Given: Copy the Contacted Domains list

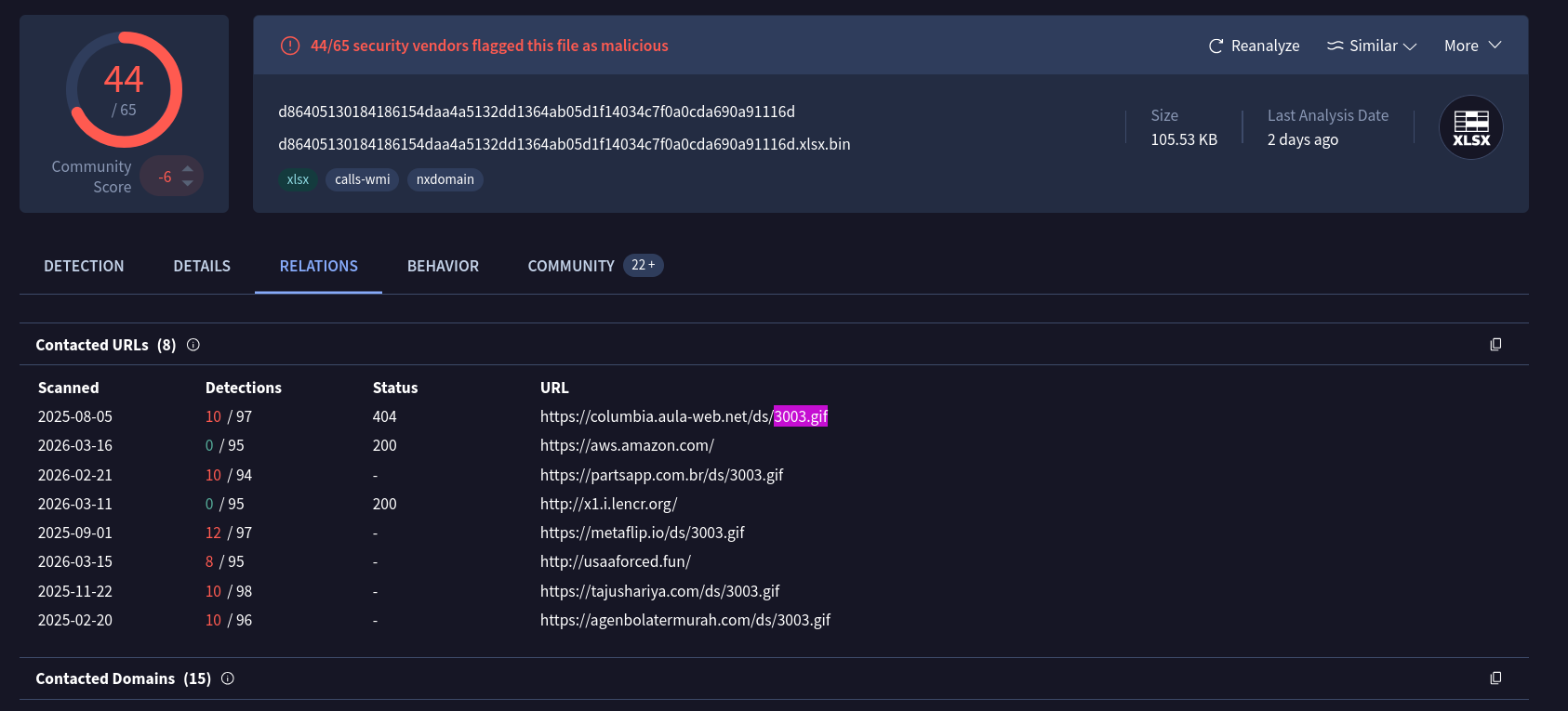Looking at the screenshot, I should coord(1495,678).
